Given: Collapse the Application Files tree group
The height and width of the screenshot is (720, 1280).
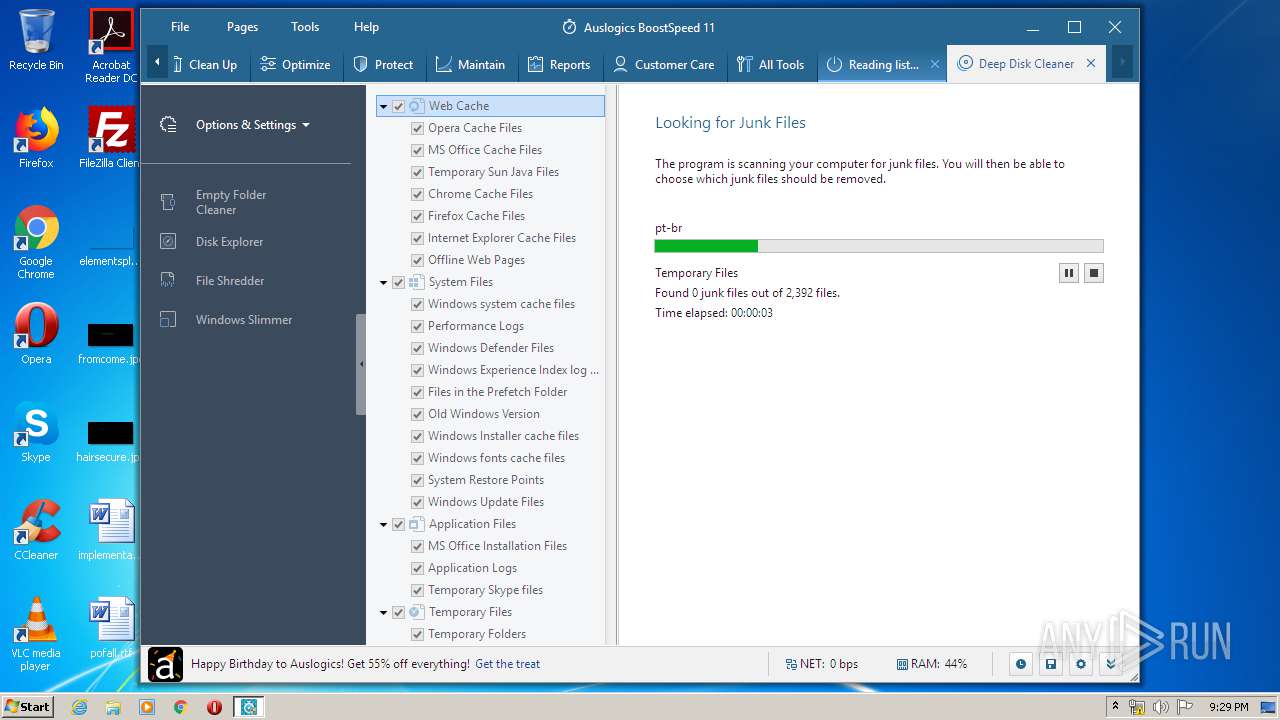Looking at the screenshot, I should [384, 524].
